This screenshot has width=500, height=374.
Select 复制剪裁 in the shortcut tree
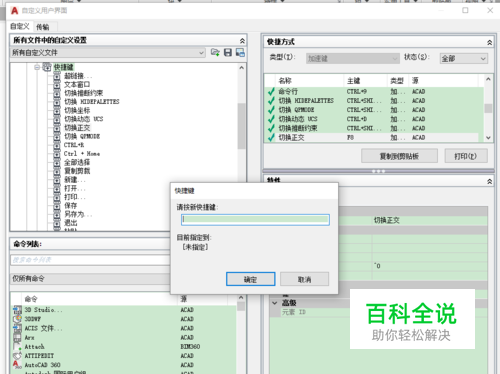pos(77,171)
